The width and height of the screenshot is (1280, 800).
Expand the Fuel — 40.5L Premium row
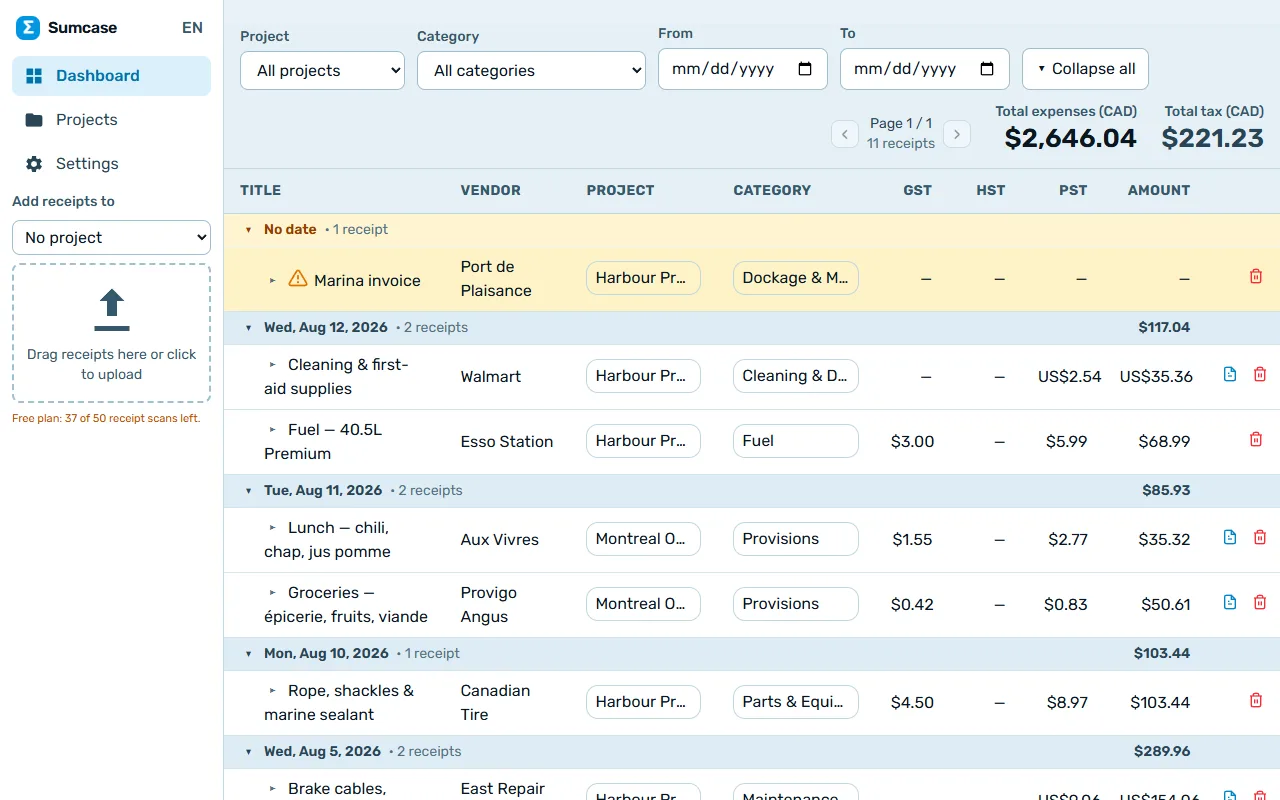(x=273, y=429)
